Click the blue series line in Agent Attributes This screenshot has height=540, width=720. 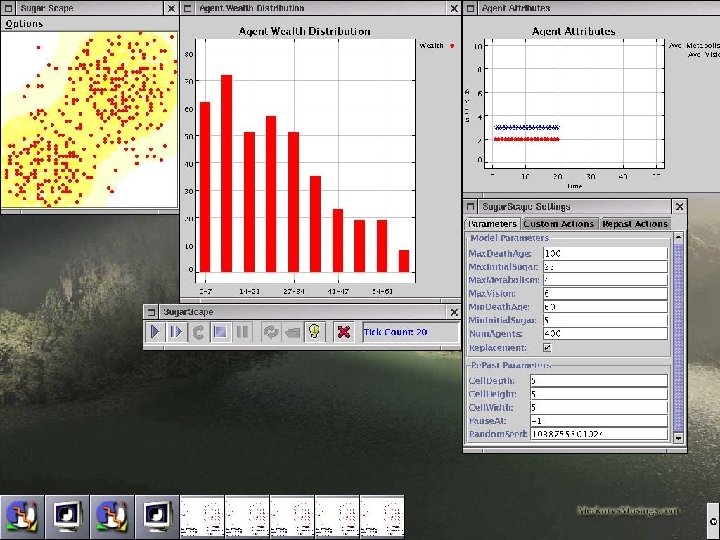click(x=527, y=127)
